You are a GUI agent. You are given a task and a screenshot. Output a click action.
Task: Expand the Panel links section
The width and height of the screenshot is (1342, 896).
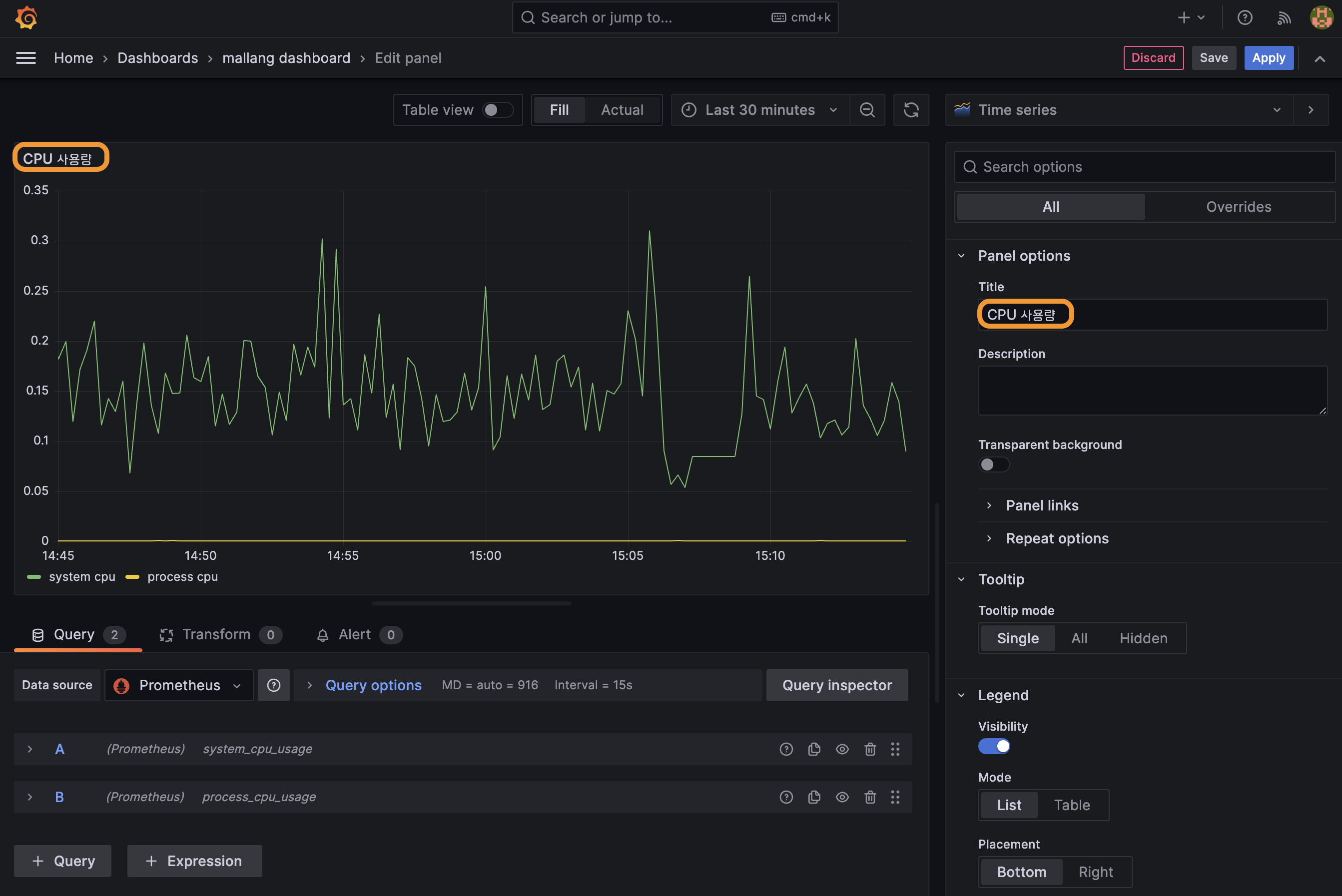(x=1041, y=505)
